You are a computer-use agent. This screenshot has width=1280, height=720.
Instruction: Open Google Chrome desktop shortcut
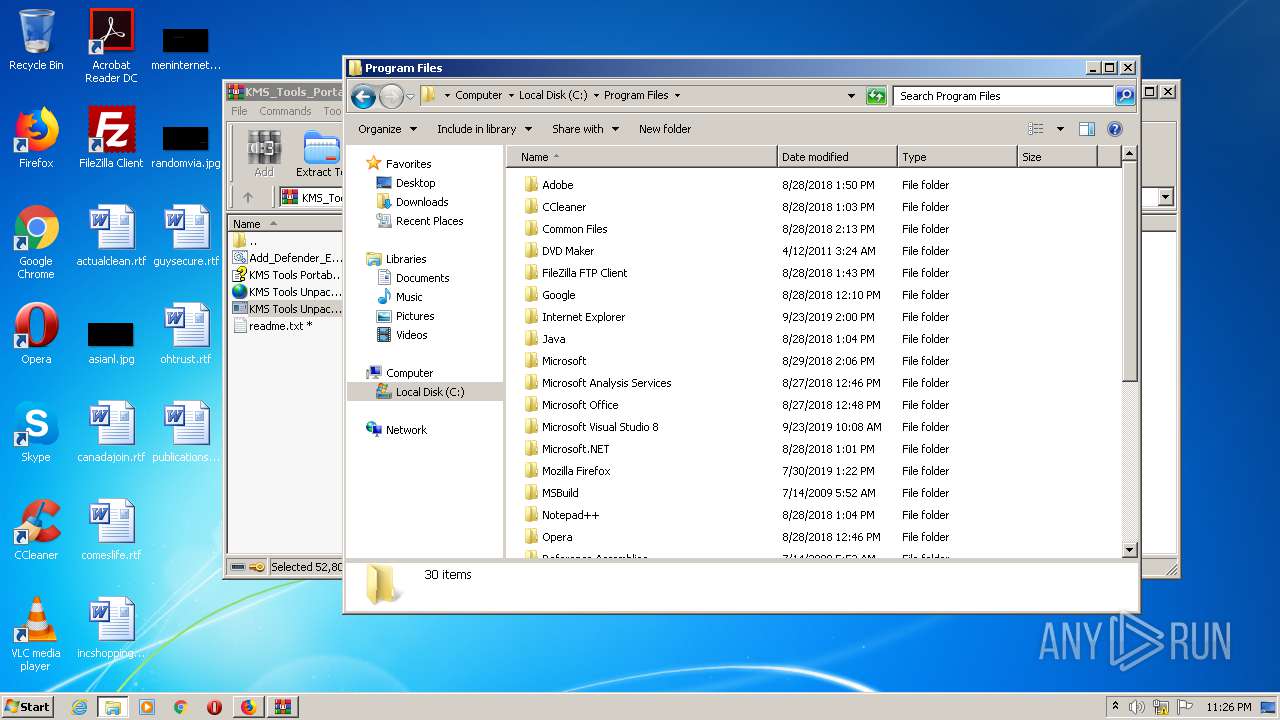pyautogui.click(x=36, y=242)
